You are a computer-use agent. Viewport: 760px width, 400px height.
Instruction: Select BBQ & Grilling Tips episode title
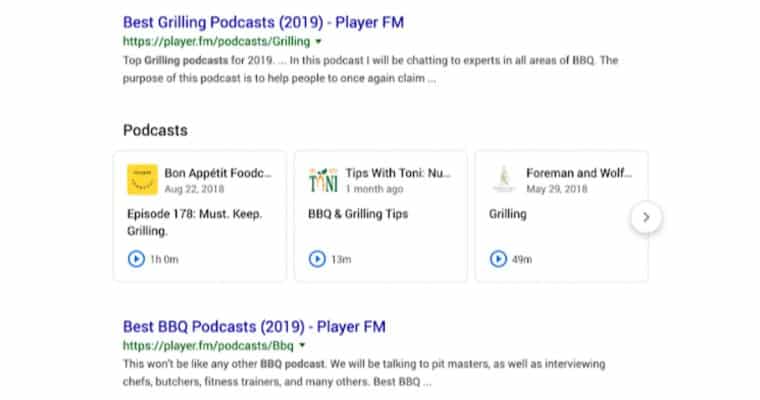[x=358, y=214]
